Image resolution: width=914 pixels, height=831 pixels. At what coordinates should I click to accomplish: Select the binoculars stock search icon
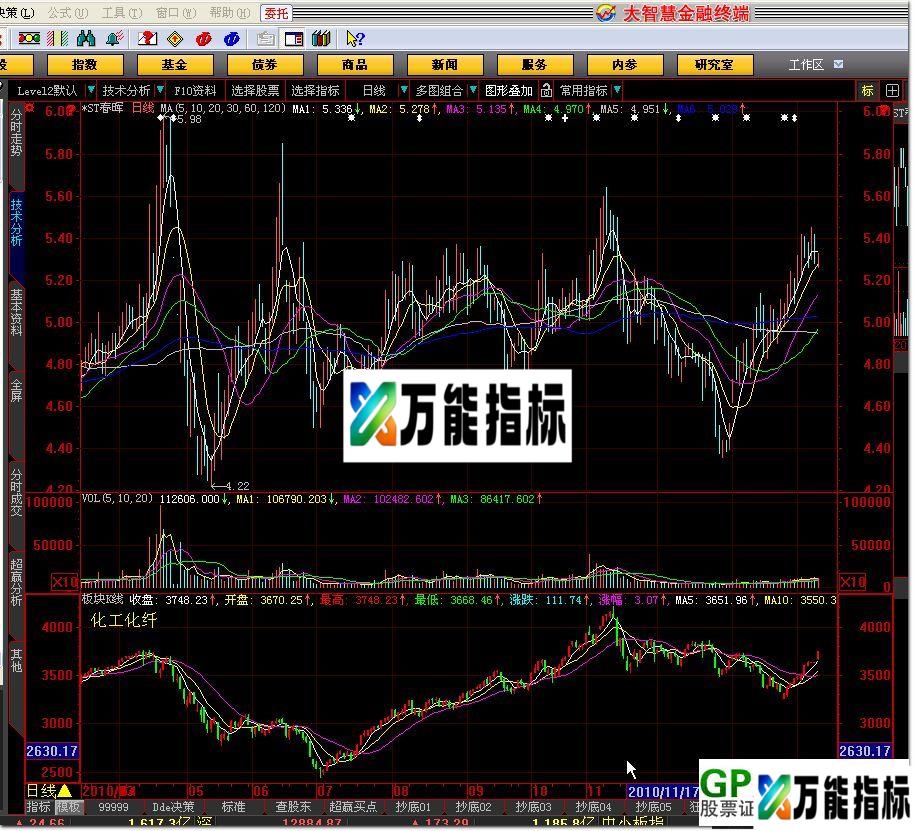[85, 38]
